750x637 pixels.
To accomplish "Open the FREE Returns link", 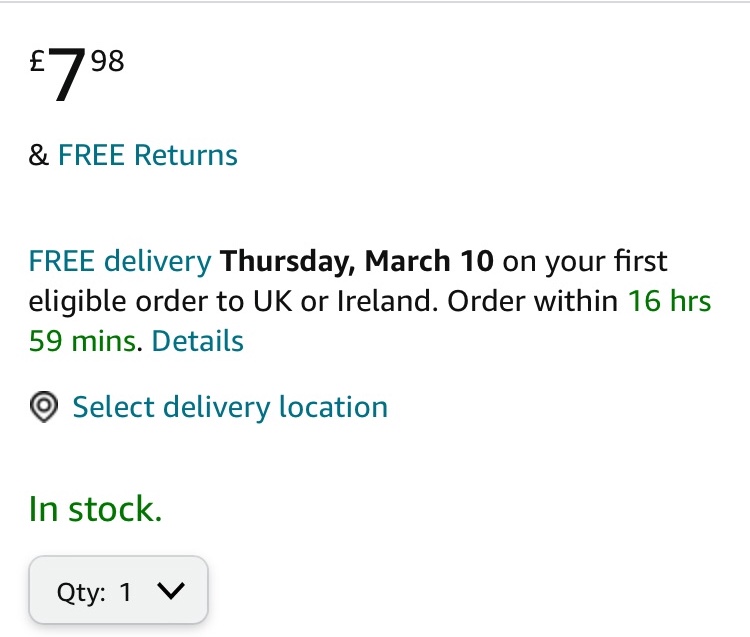I will click(x=148, y=156).
